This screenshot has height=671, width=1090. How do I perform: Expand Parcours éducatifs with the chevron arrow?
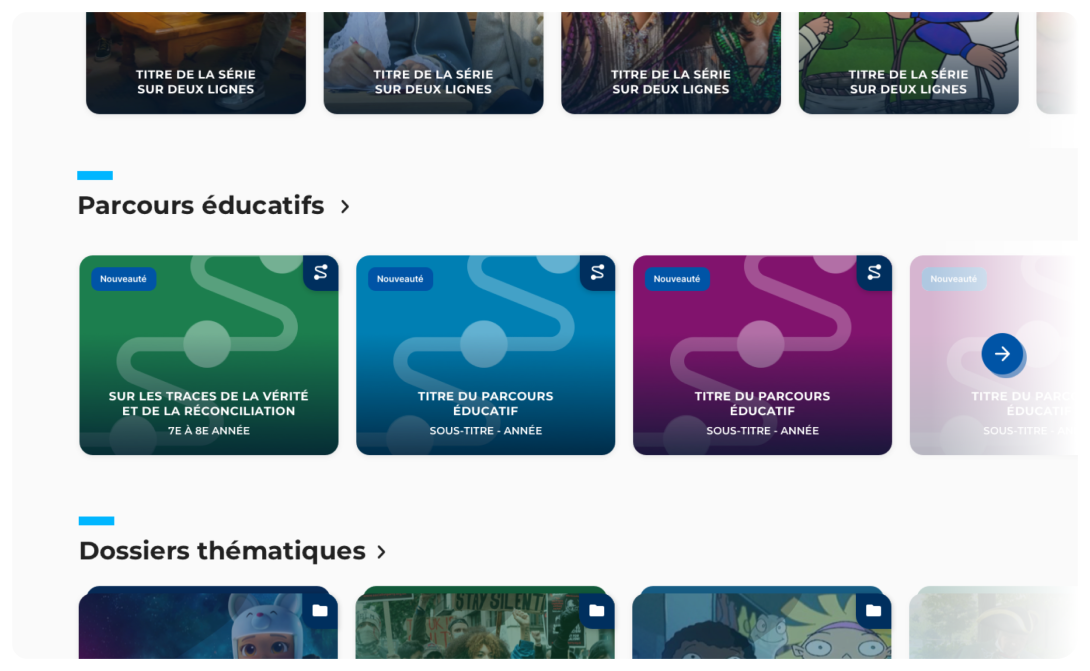[345, 207]
